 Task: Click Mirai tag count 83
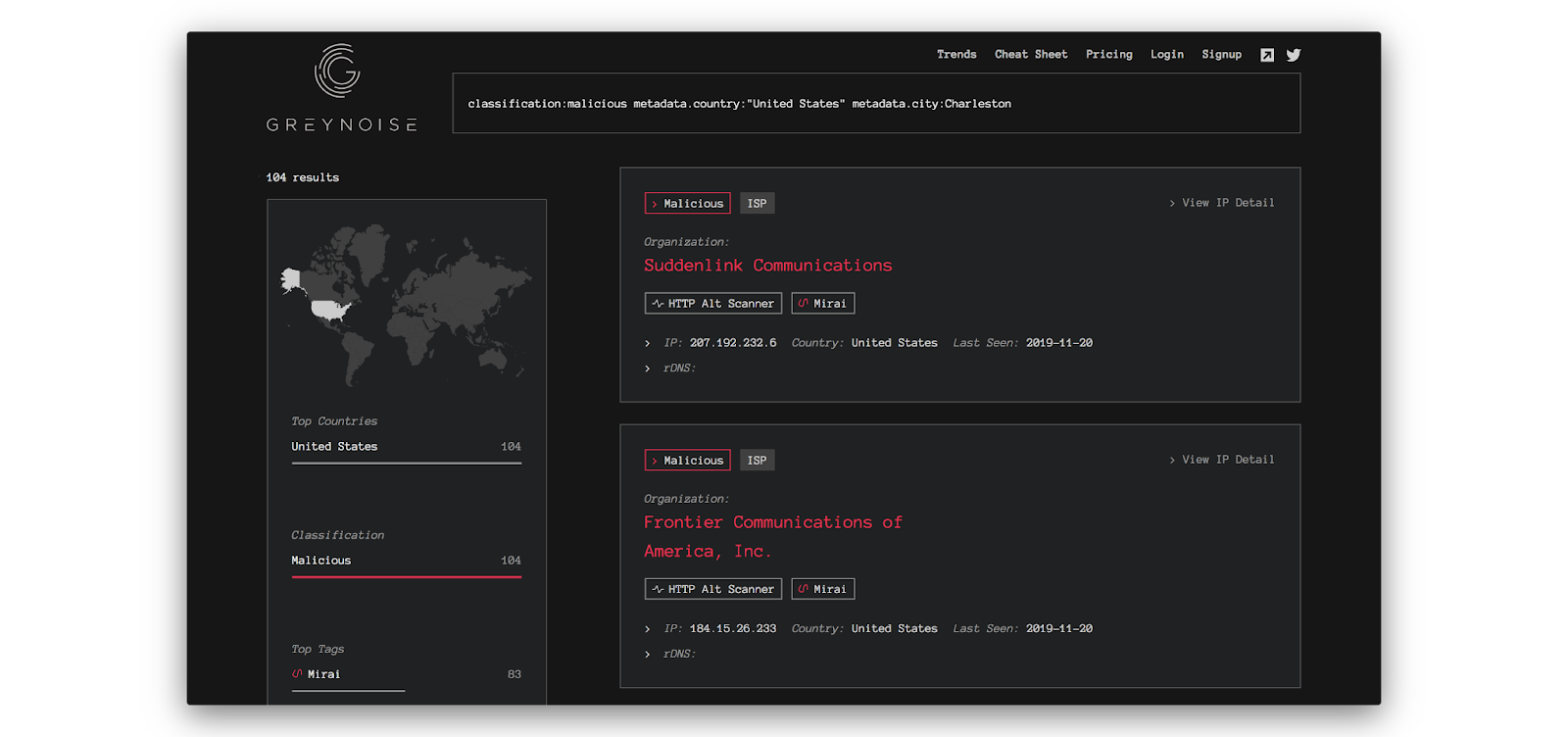[x=514, y=674]
